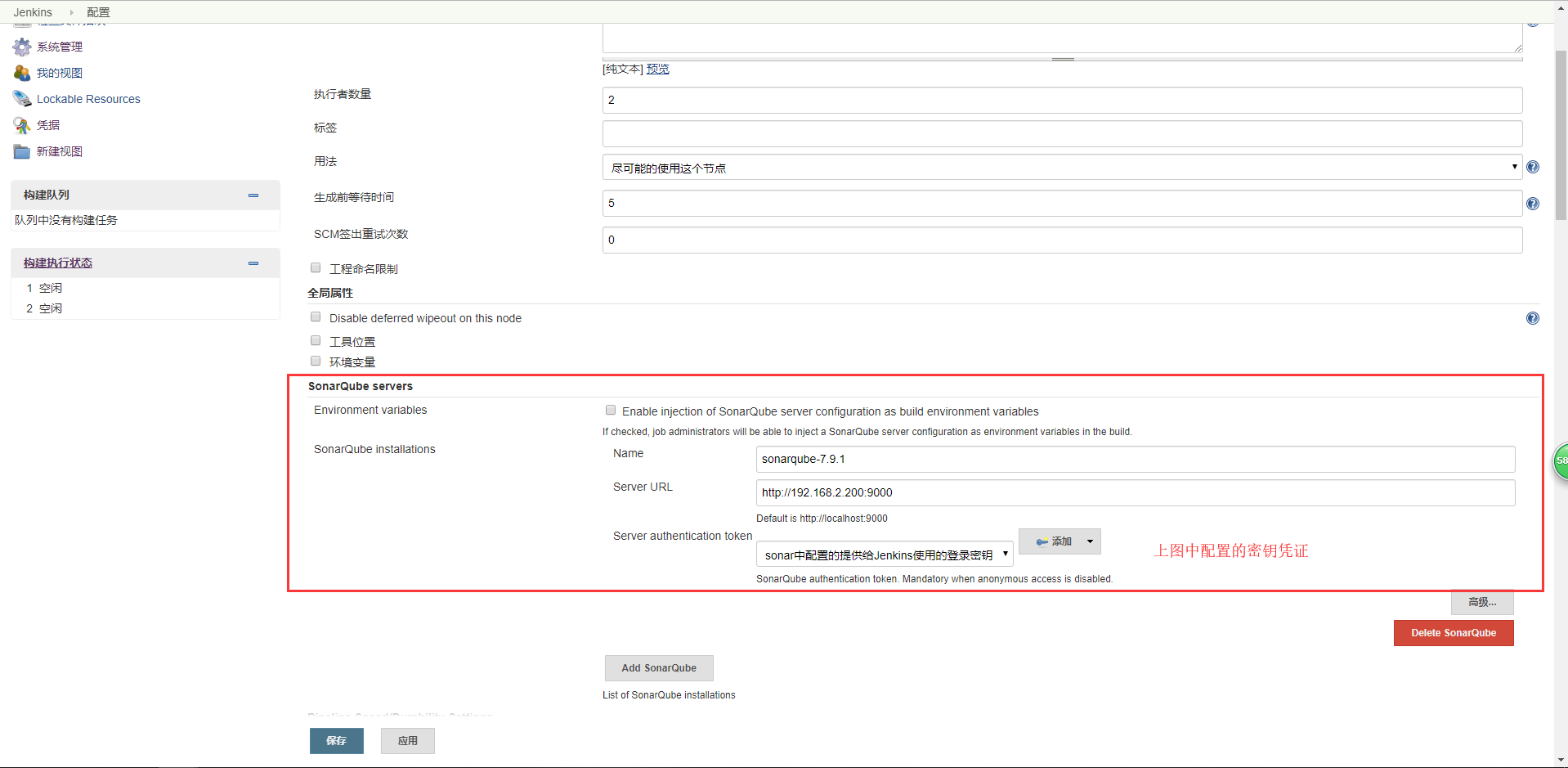
Task: Open the 凭据 keys icon
Action: tap(22, 125)
